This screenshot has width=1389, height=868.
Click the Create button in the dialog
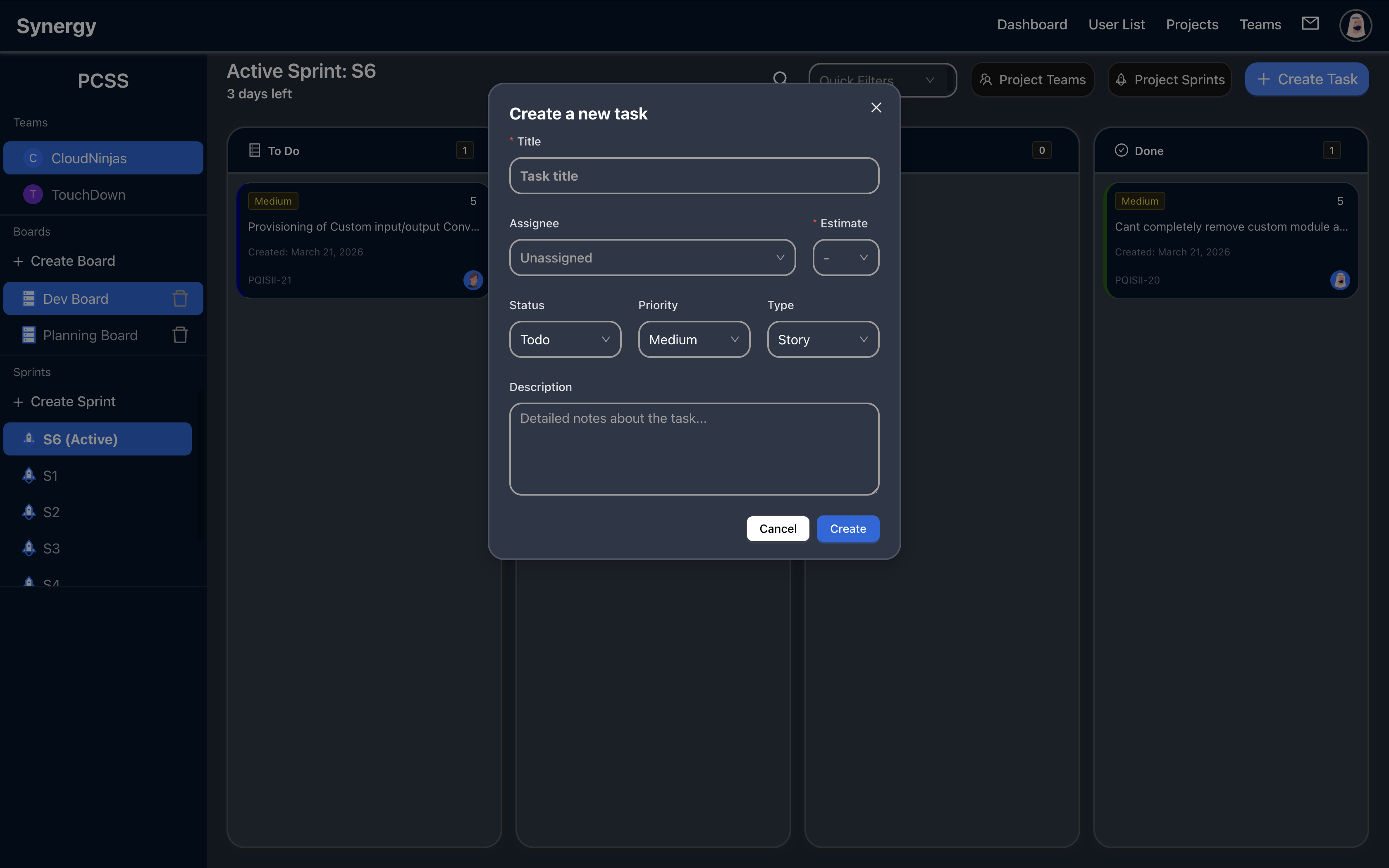pyautogui.click(x=848, y=528)
